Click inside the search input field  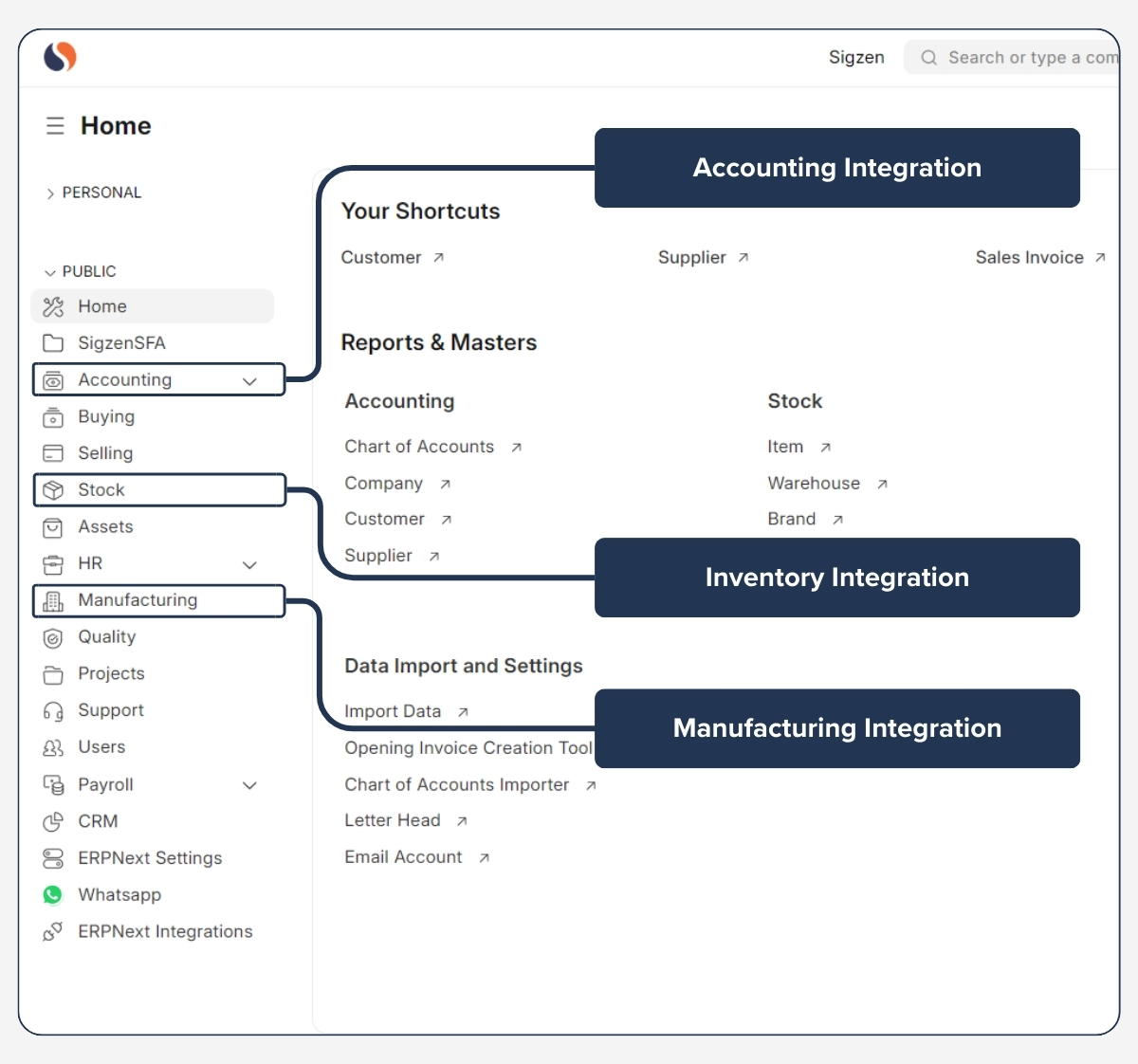[x=1024, y=57]
